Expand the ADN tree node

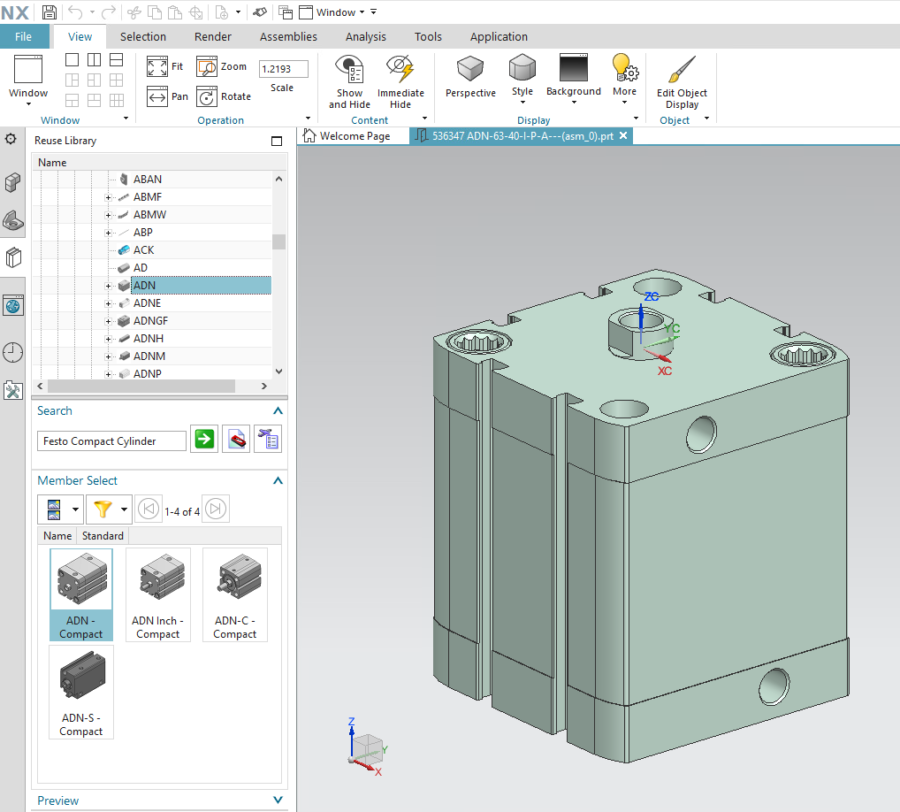click(107, 285)
